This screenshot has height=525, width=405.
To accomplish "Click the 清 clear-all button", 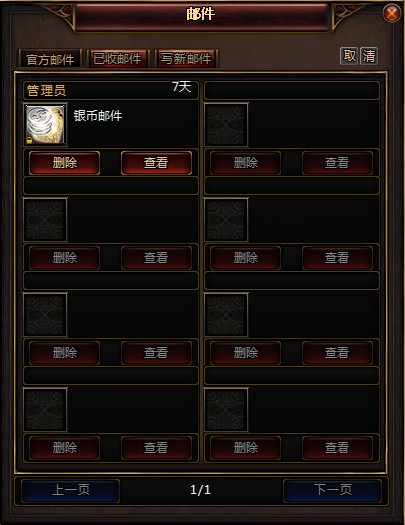I will (369, 56).
